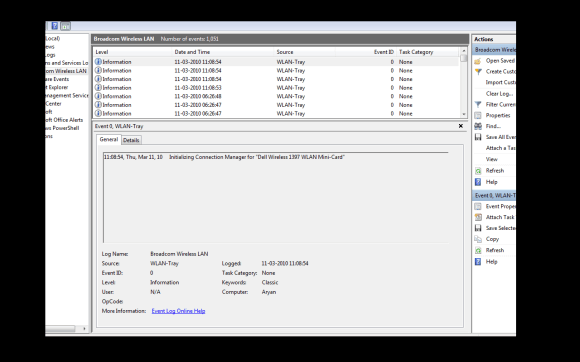Image resolution: width=580 pixels, height=362 pixels.
Task: Select Broadcom Wireless LAN tree node
Action: point(66,71)
